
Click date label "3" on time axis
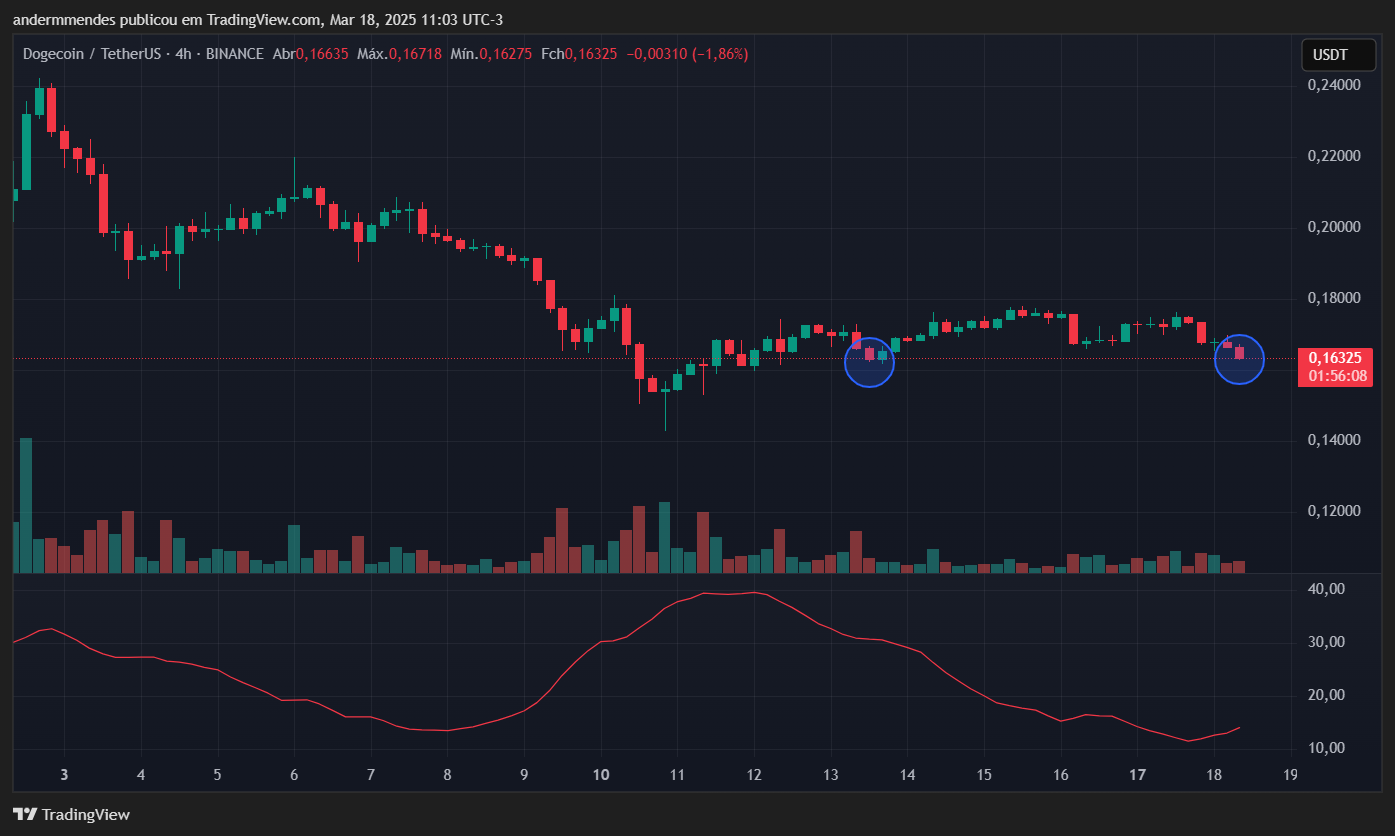coord(64,775)
